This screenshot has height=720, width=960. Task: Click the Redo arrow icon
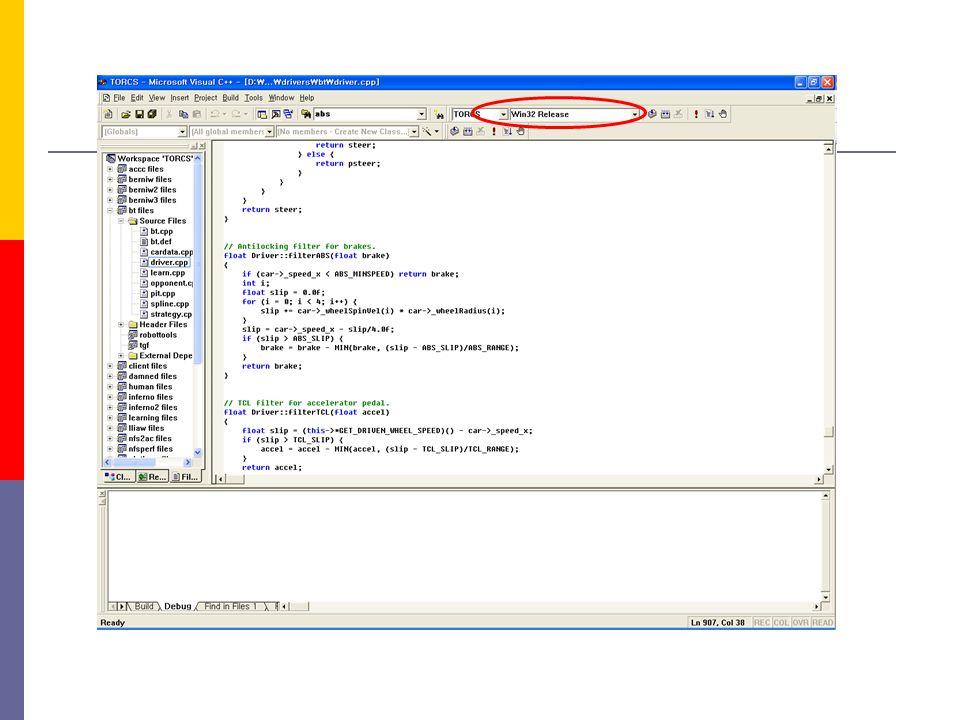236,114
